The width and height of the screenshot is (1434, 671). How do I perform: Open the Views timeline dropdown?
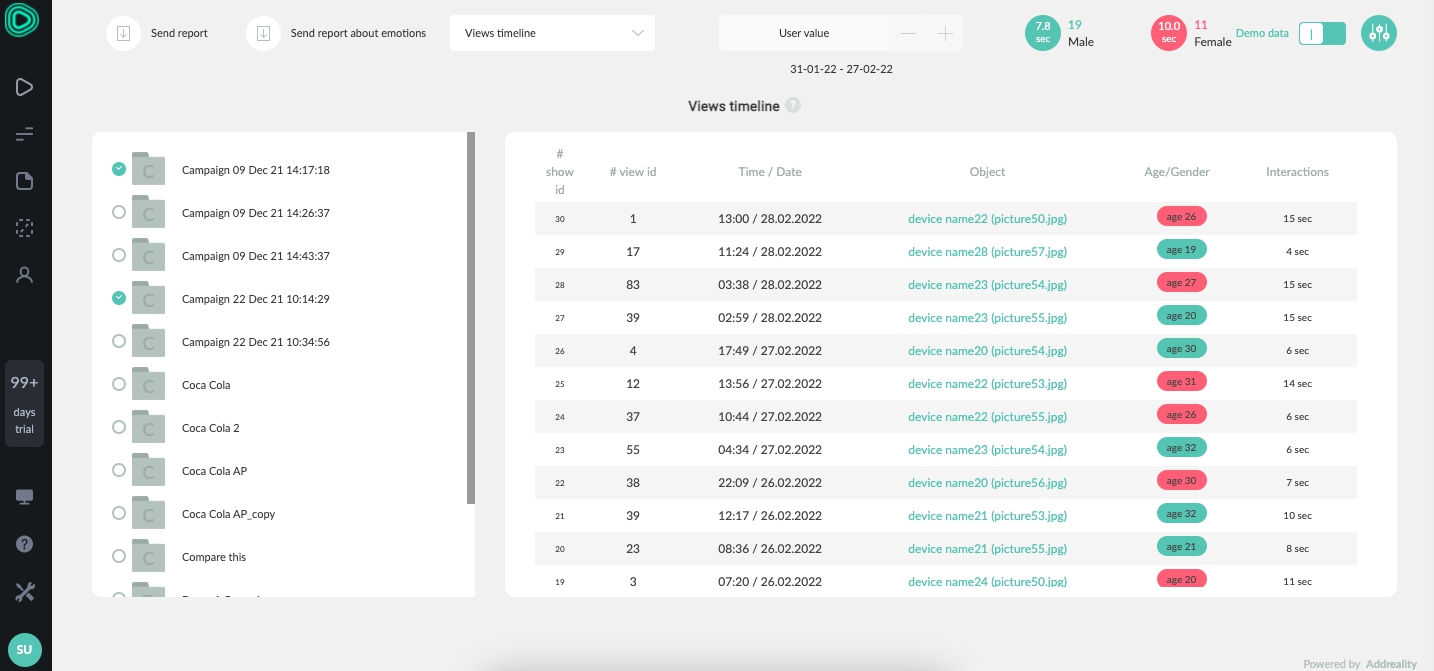click(x=552, y=33)
